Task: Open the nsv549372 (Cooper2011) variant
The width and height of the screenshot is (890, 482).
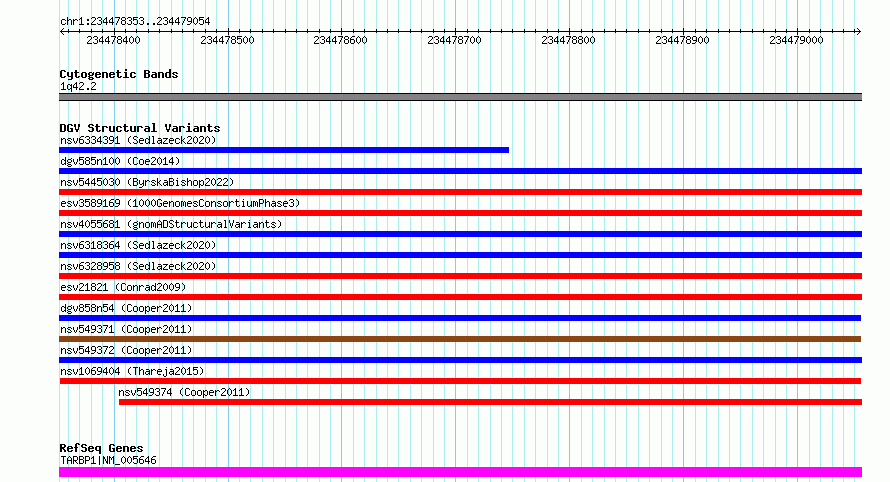Action: (x=126, y=350)
